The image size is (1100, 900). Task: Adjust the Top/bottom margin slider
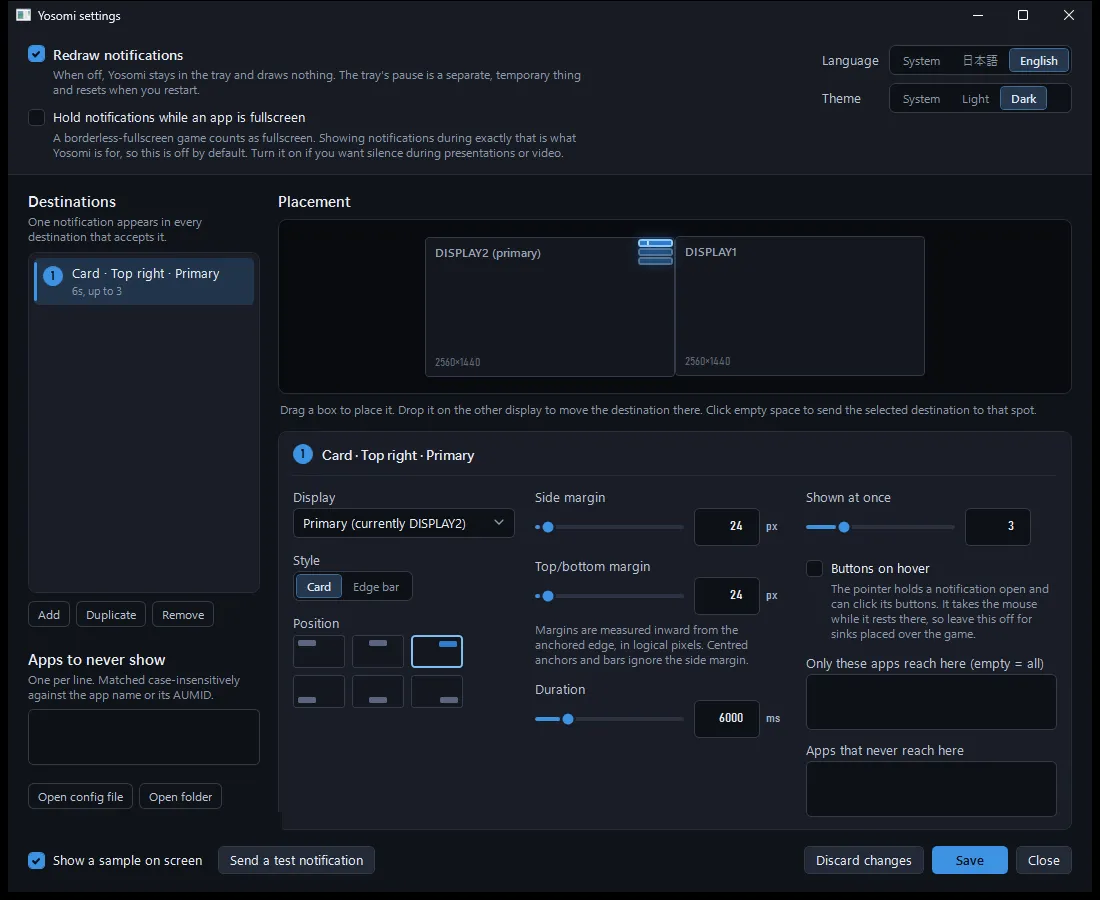coord(609,596)
